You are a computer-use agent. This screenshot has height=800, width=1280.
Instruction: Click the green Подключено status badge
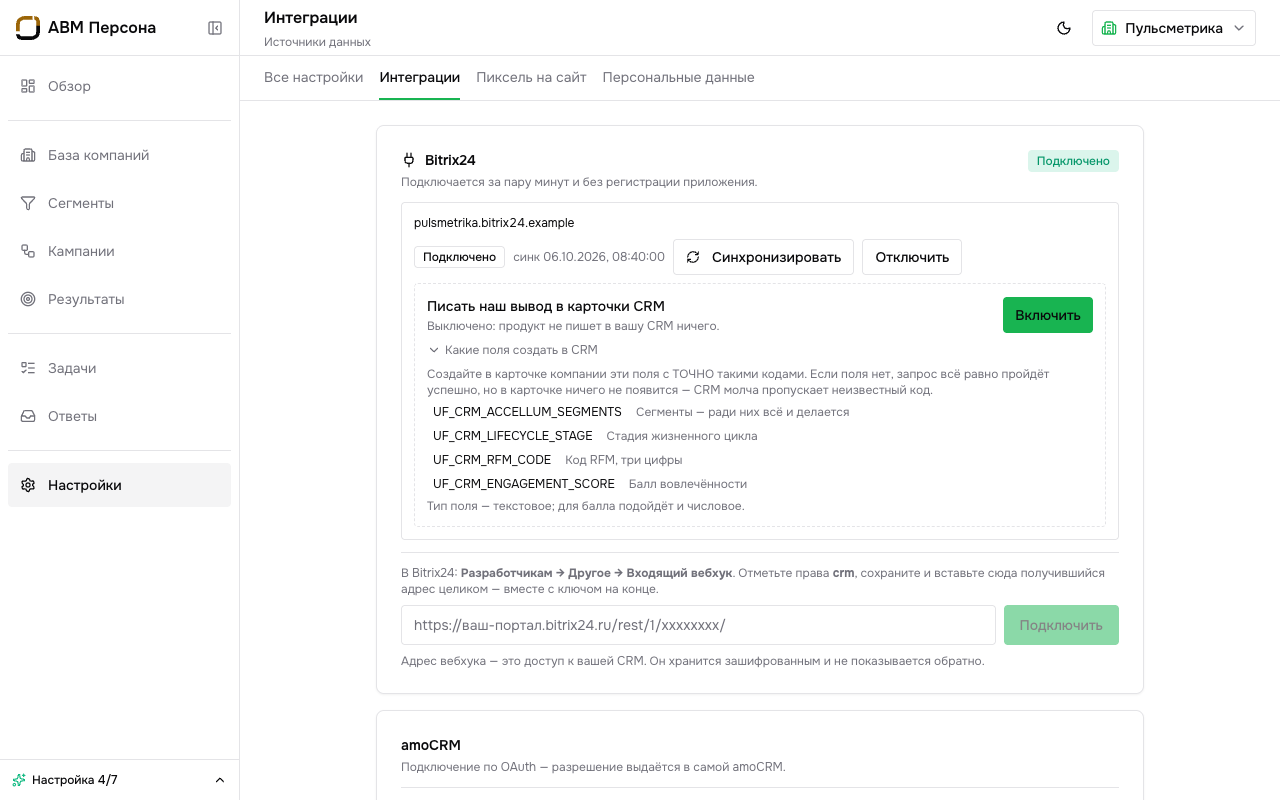tap(1073, 161)
